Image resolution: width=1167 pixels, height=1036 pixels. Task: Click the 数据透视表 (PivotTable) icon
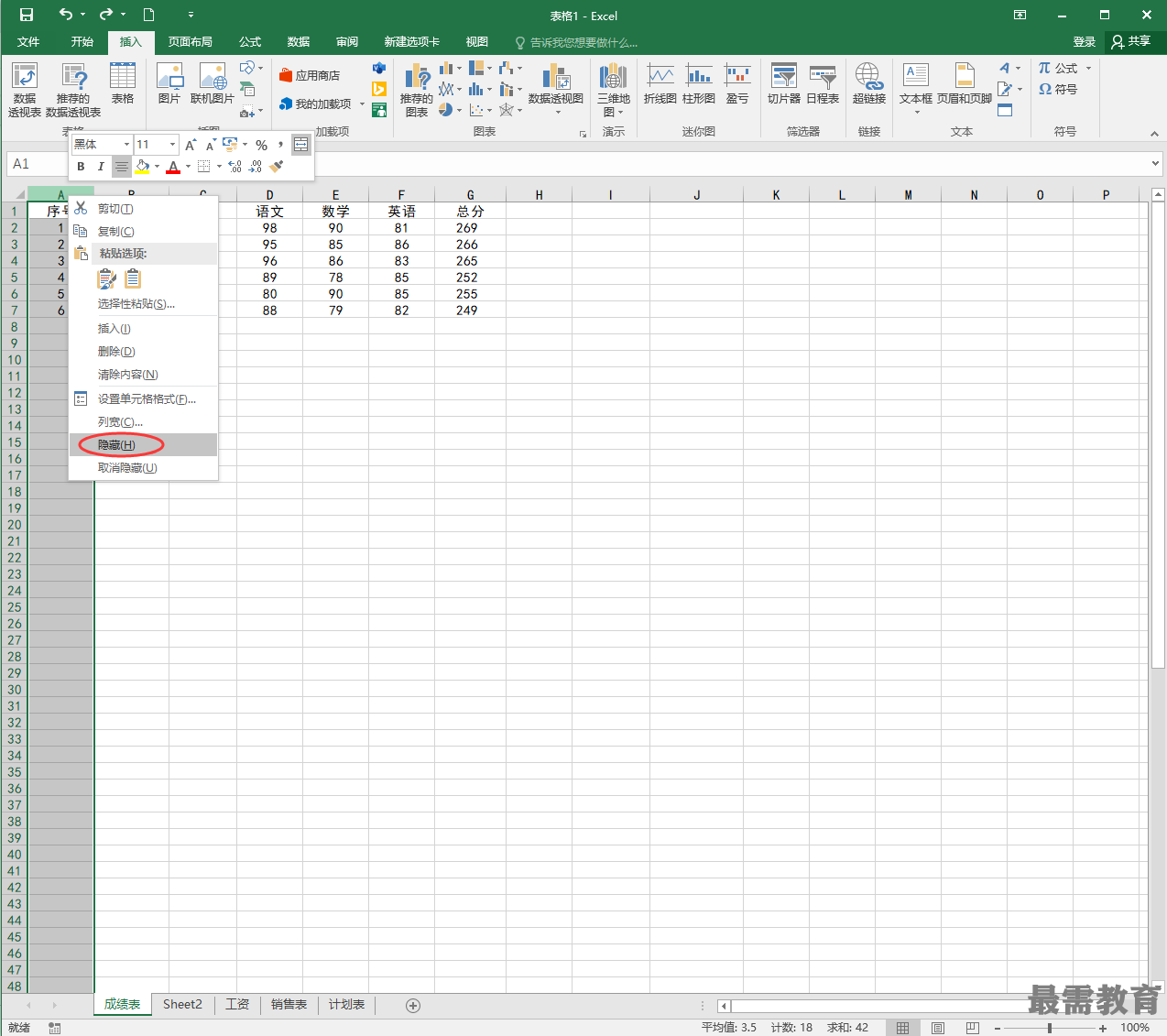[25, 90]
